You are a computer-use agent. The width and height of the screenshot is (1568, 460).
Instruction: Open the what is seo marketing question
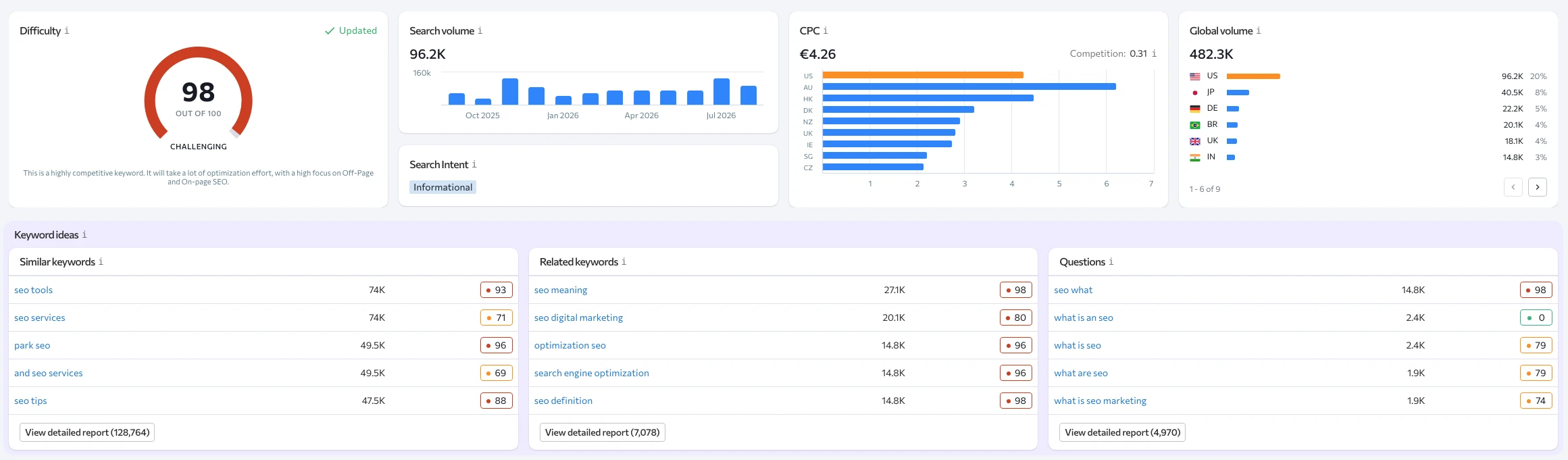pyautogui.click(x=1101, y=401)
